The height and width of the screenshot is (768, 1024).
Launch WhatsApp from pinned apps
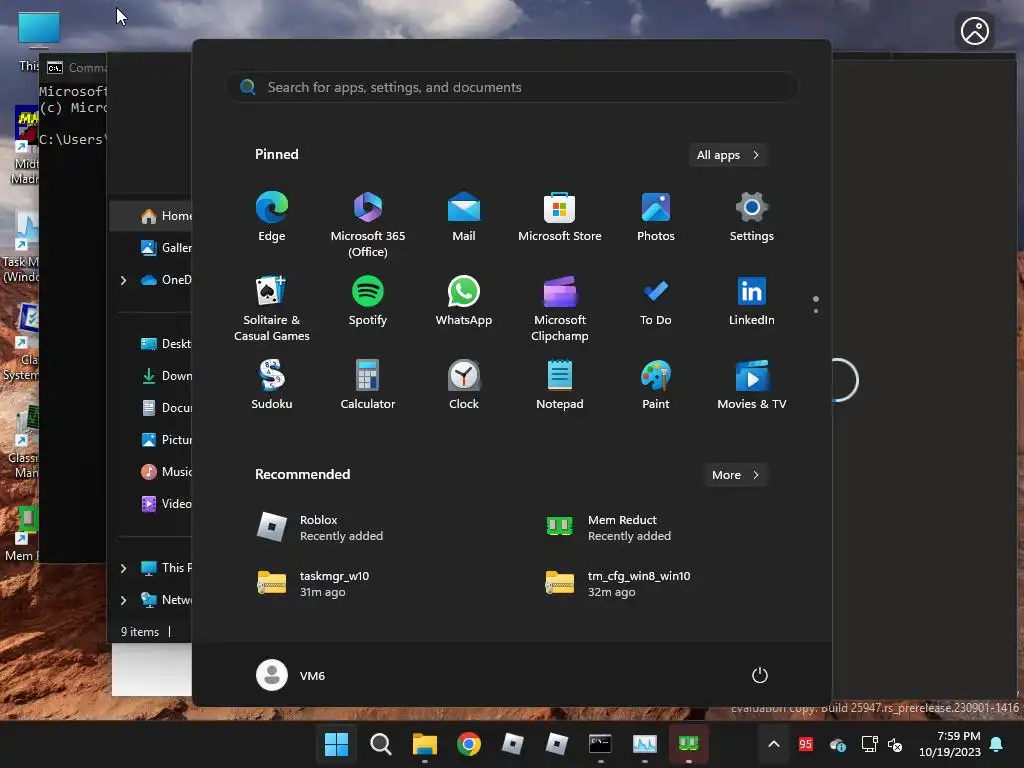(x=464, y=301)
